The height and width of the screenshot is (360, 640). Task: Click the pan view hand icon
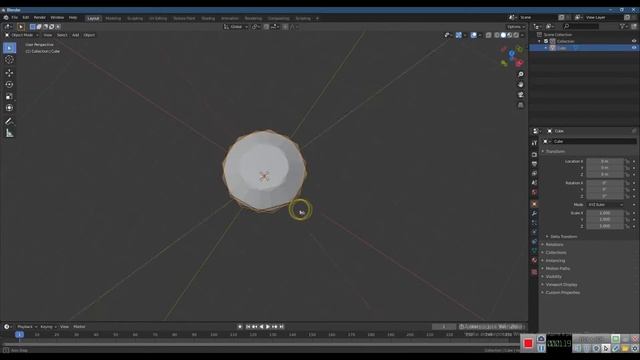[520, 84]
